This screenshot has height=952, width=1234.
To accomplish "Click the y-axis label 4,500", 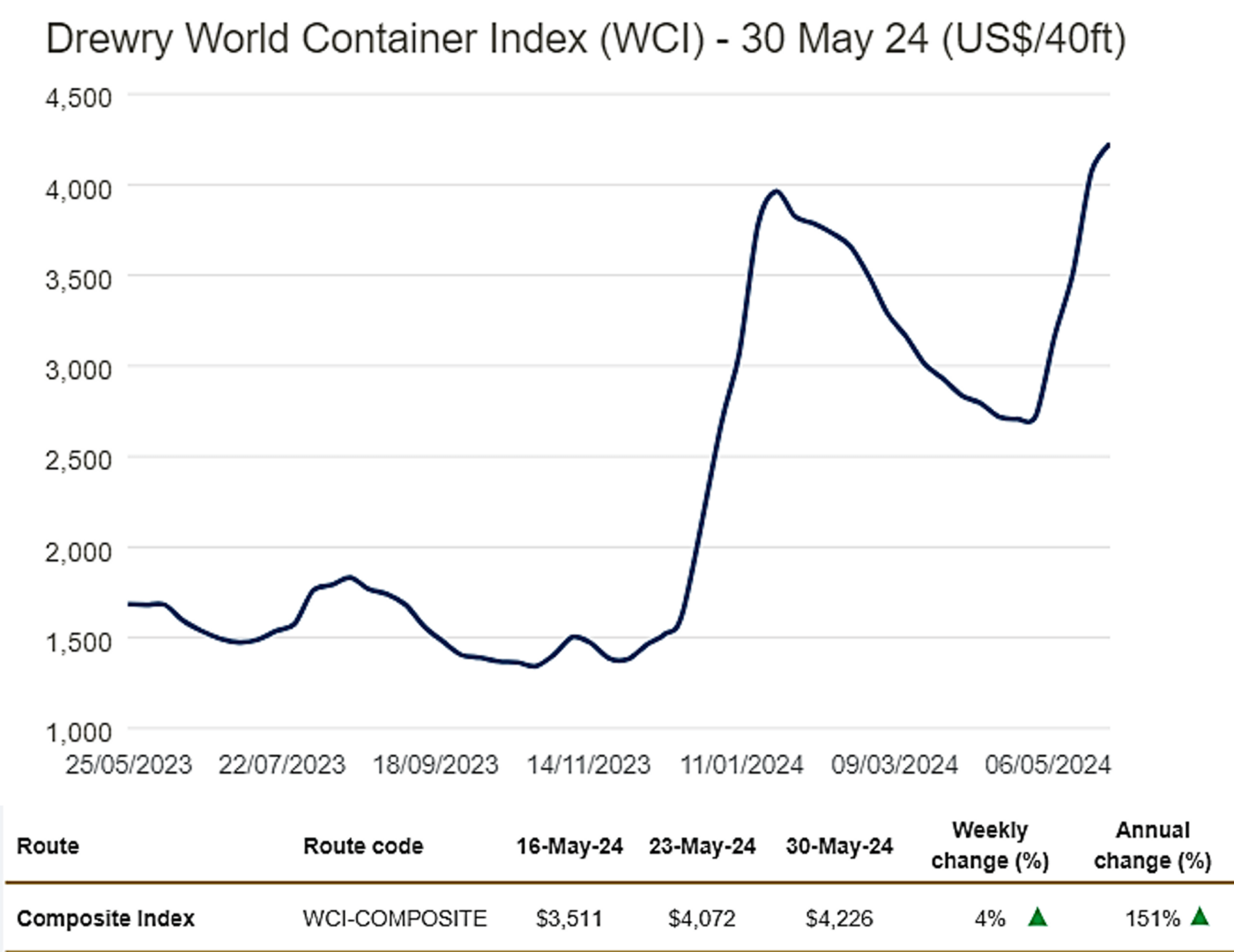I will [79, 97].
